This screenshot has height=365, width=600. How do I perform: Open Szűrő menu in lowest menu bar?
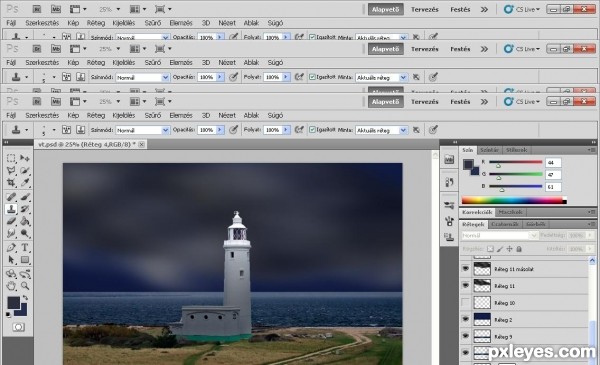153,116
